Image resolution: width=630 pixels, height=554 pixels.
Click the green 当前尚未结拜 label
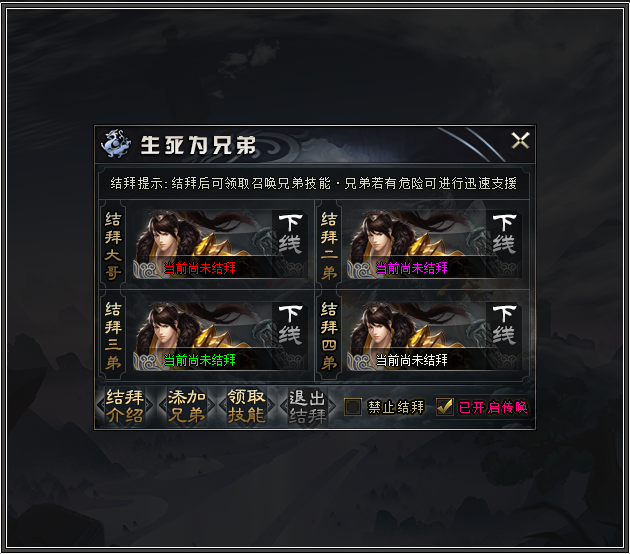(x=200, y=360)
